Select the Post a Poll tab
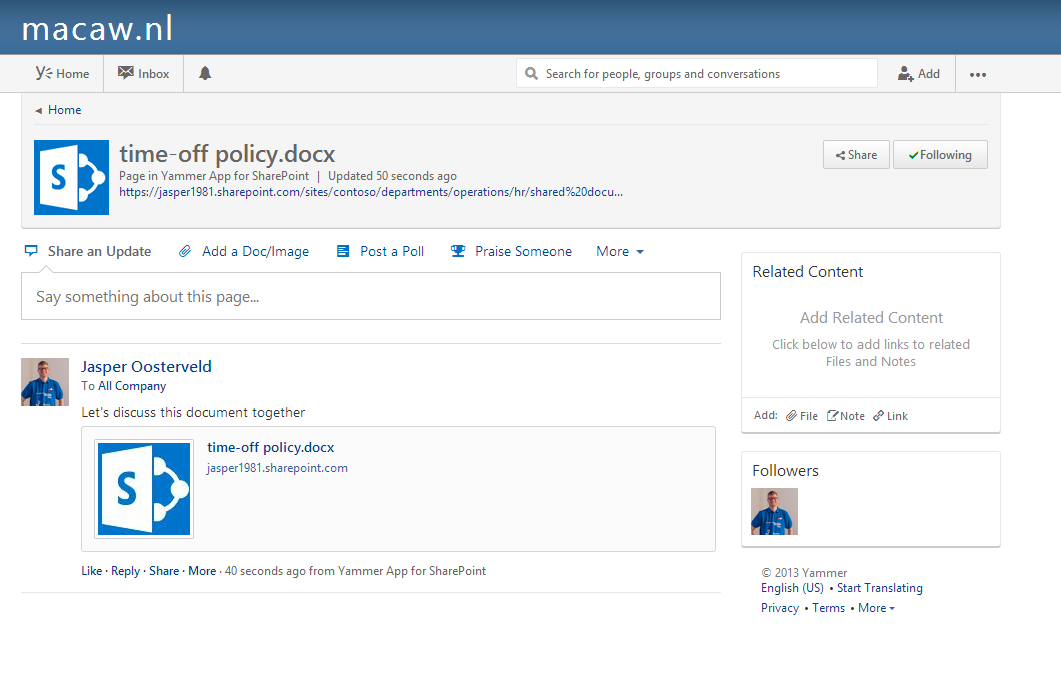The image size is (1061, 674). 380,251
